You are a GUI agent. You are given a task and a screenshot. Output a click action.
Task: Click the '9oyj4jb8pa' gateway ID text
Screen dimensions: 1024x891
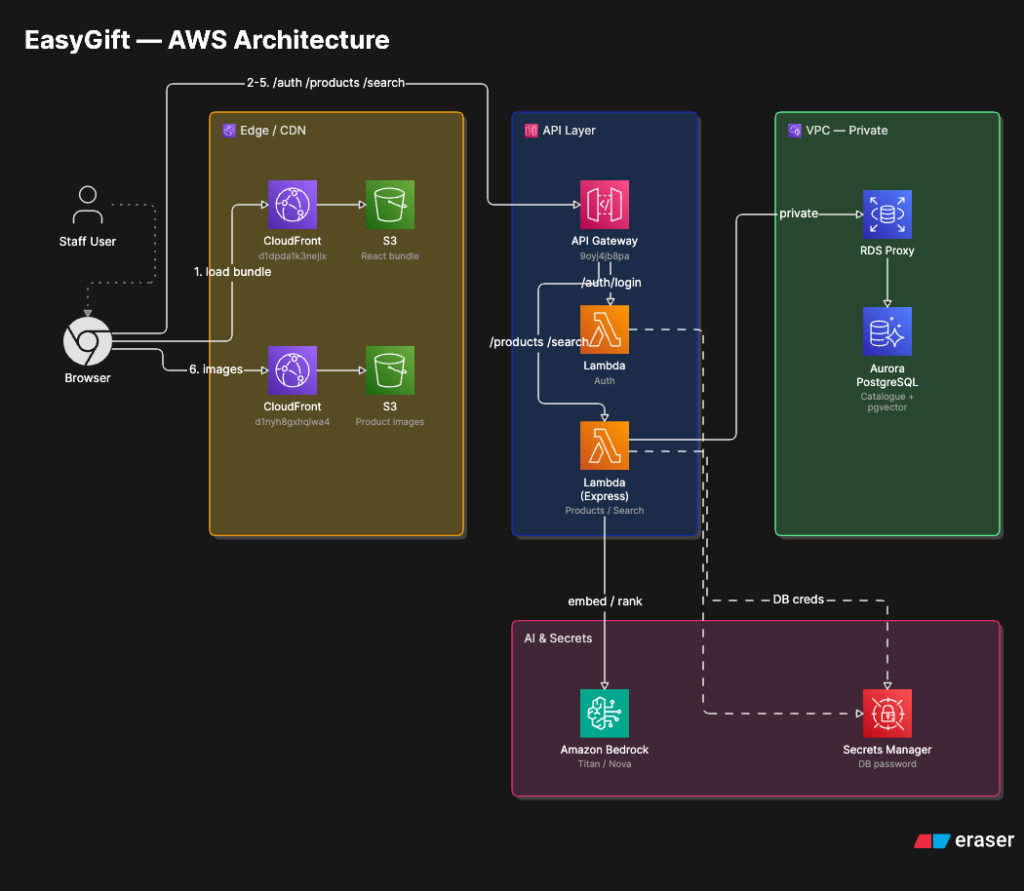click(604, 256)
